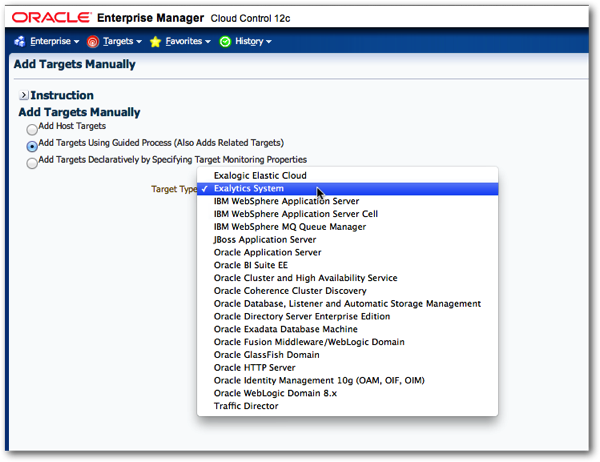Choose Oracle Cluster and High Availability Service
The width and height of the screenshot is (600, 462).
coord(347,278)
